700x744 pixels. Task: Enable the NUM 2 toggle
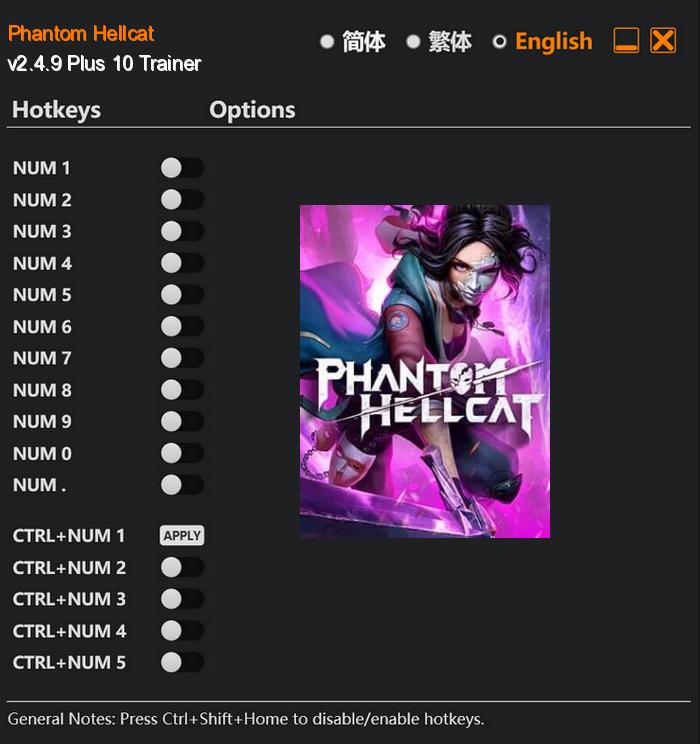point(182,200)
